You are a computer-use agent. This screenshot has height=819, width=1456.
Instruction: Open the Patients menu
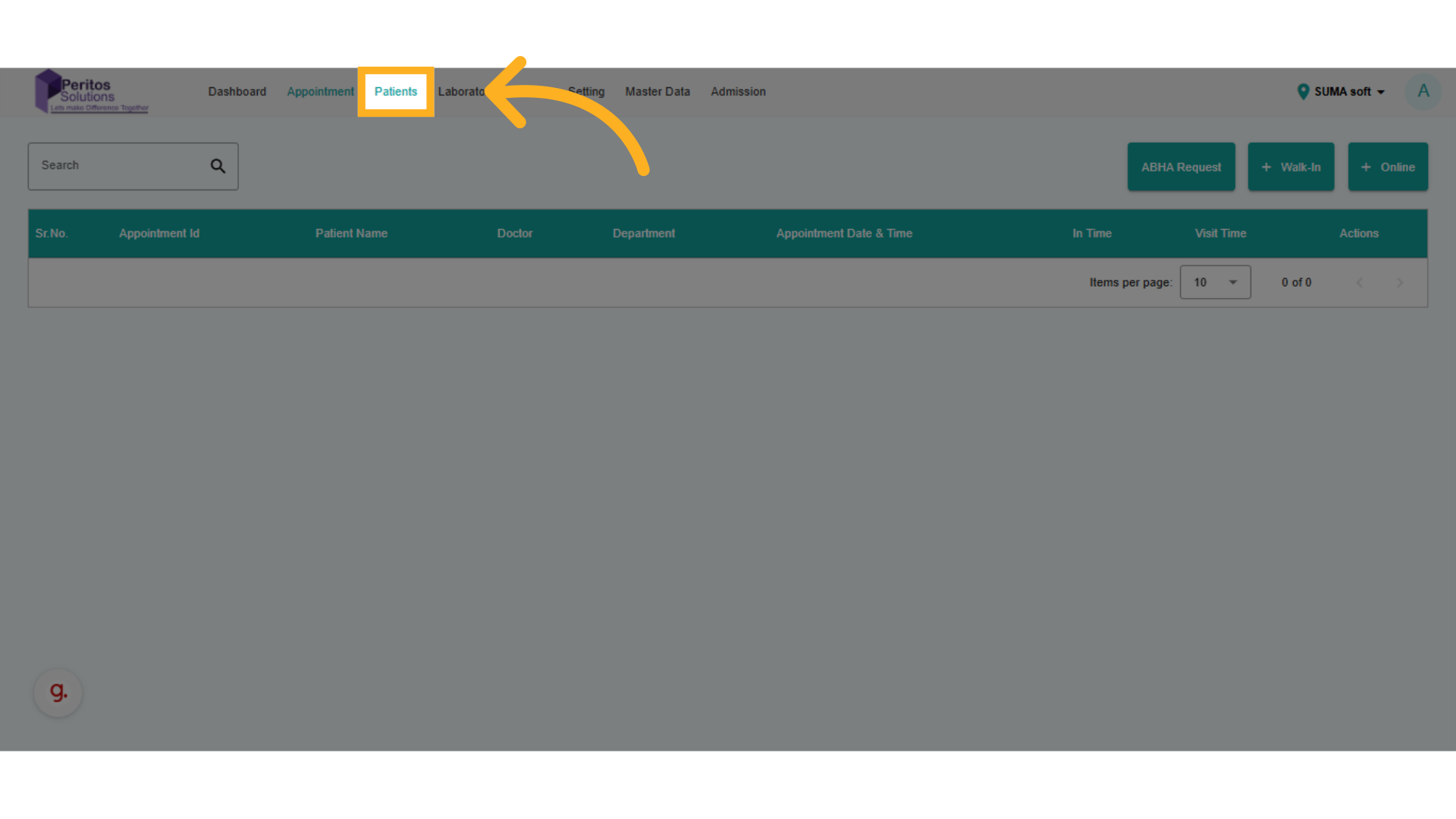coord(396,92)
